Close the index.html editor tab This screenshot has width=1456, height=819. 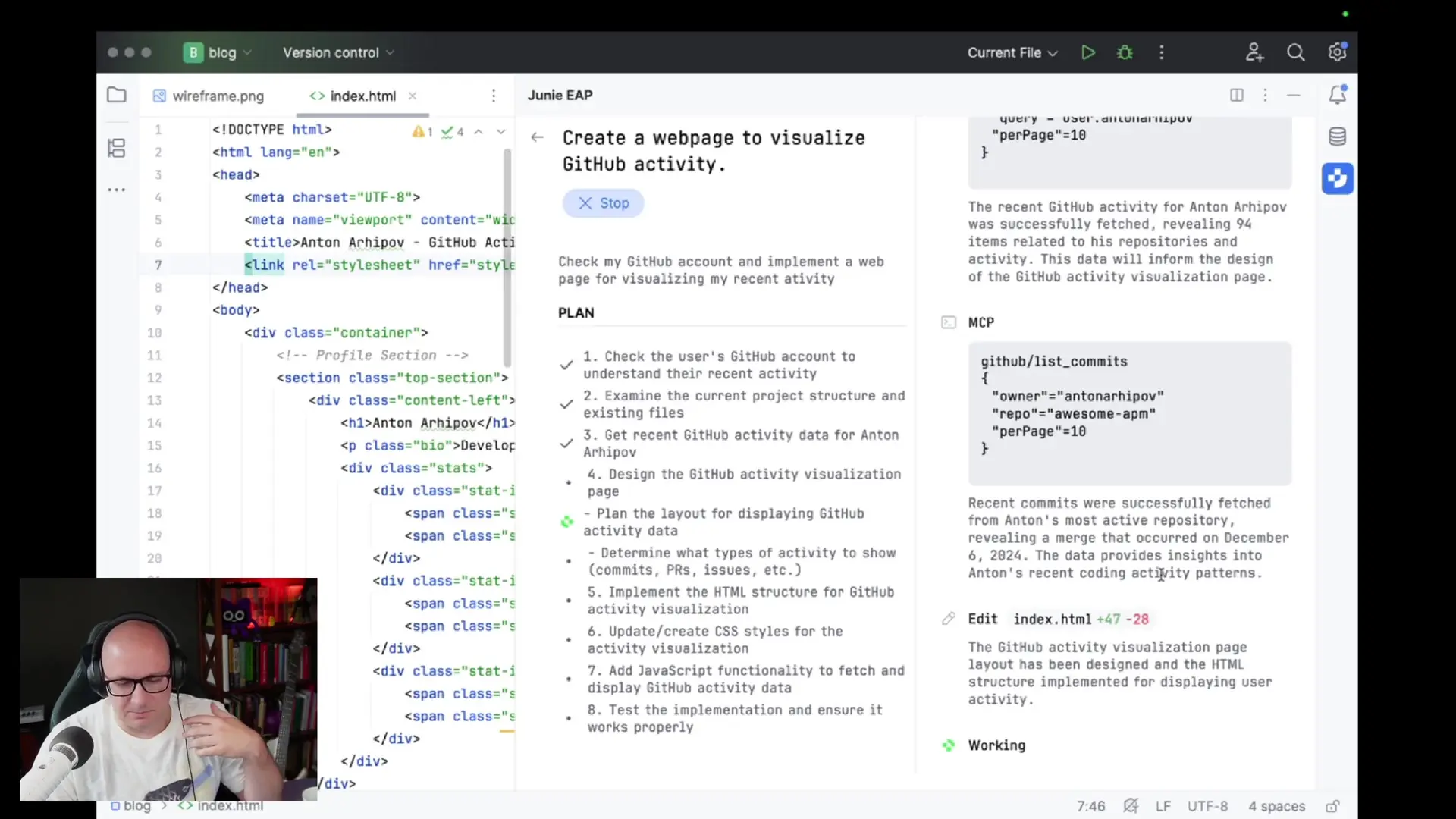[413, 96]
